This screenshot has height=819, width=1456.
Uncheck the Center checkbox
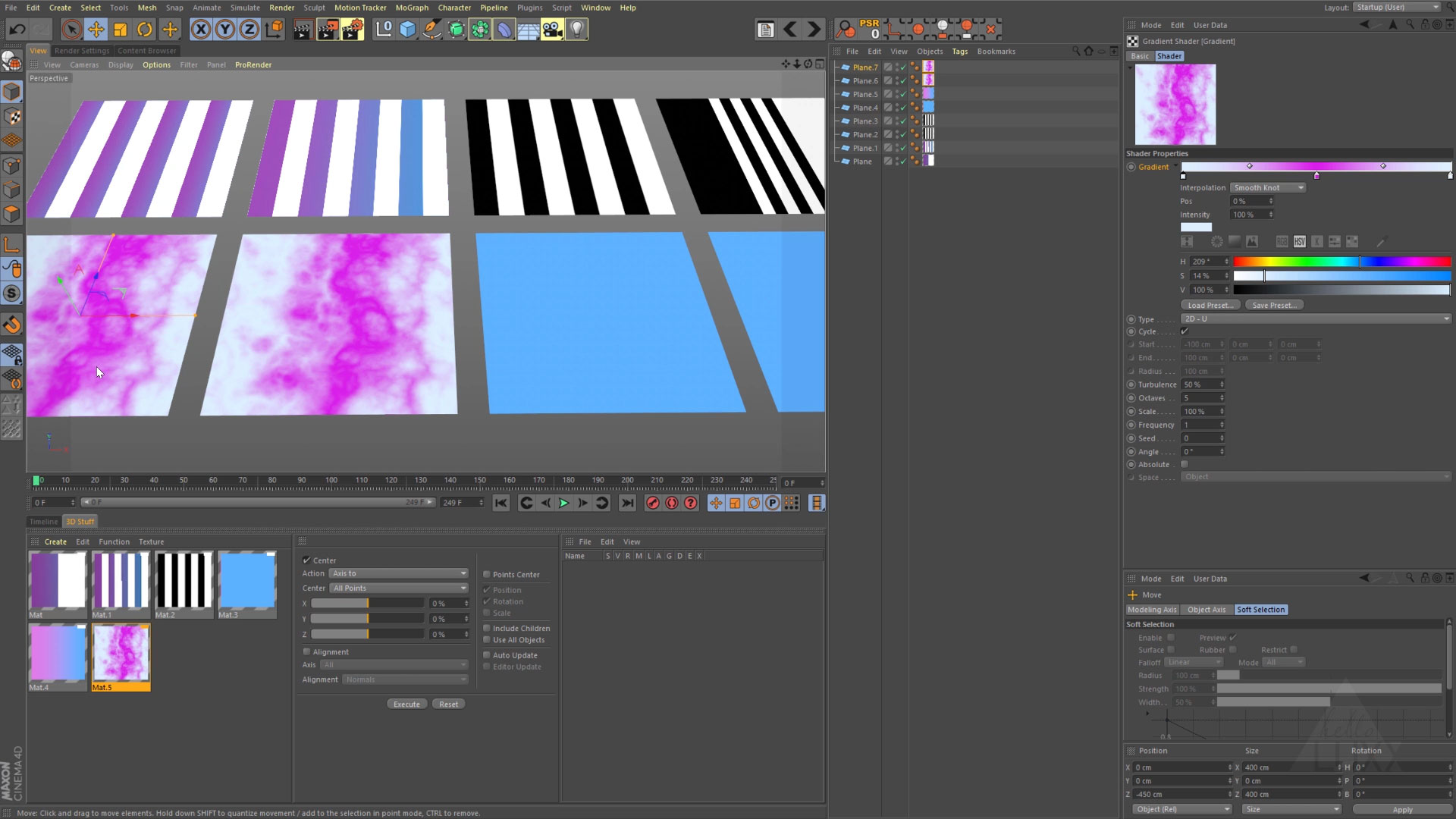pyautogui.click(x=306, y=560)
